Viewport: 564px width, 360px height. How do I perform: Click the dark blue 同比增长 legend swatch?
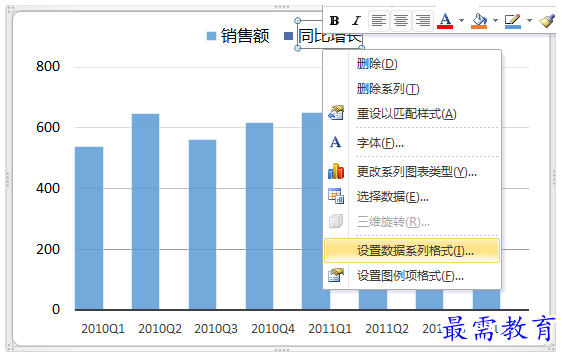coord(288,36)
